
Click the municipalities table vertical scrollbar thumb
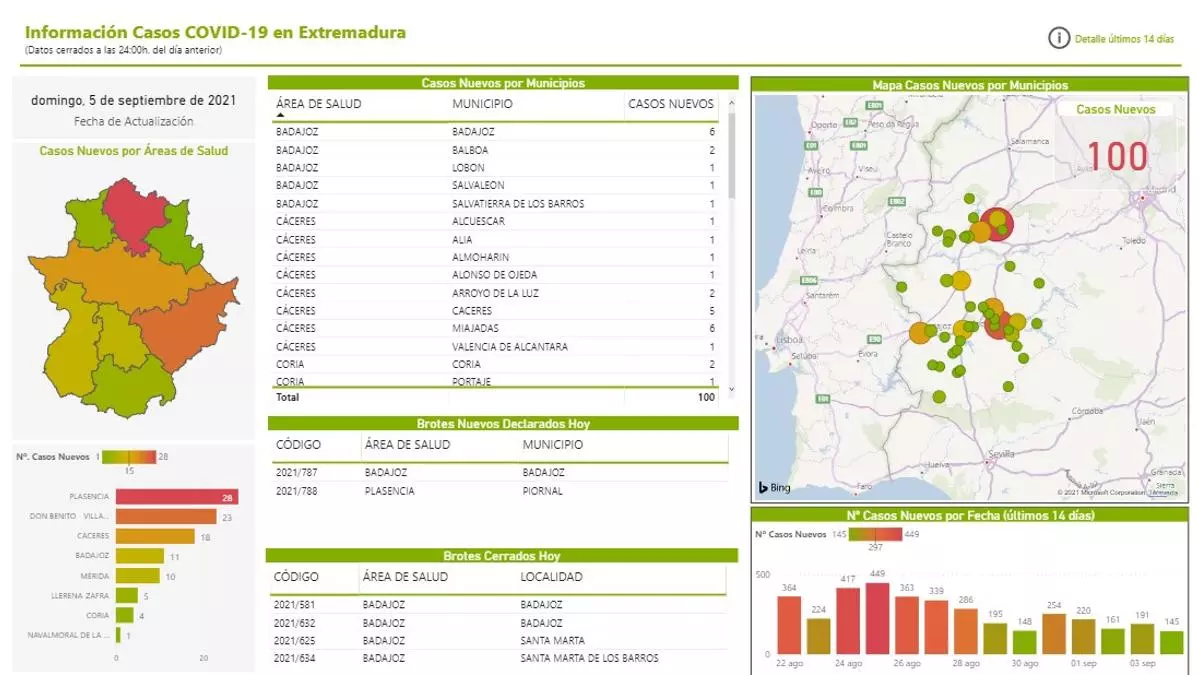pyautogui.click(x=731, y=155)
